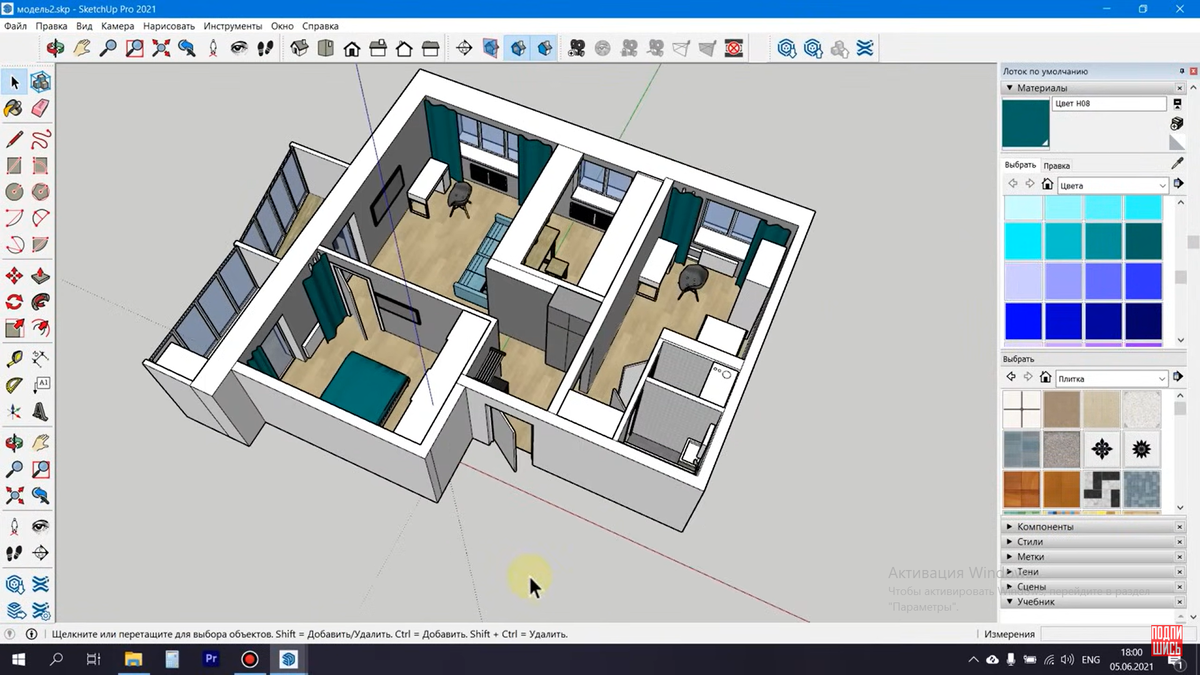Screen dimensions: 1200x675
Task: Switch to the Правка tab in Materials
Action: pyautogui.click(x=1056, y=165)
